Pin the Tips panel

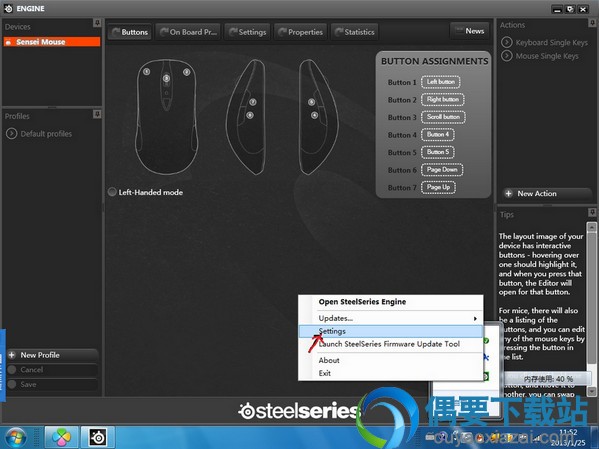[x=592, y=212]
